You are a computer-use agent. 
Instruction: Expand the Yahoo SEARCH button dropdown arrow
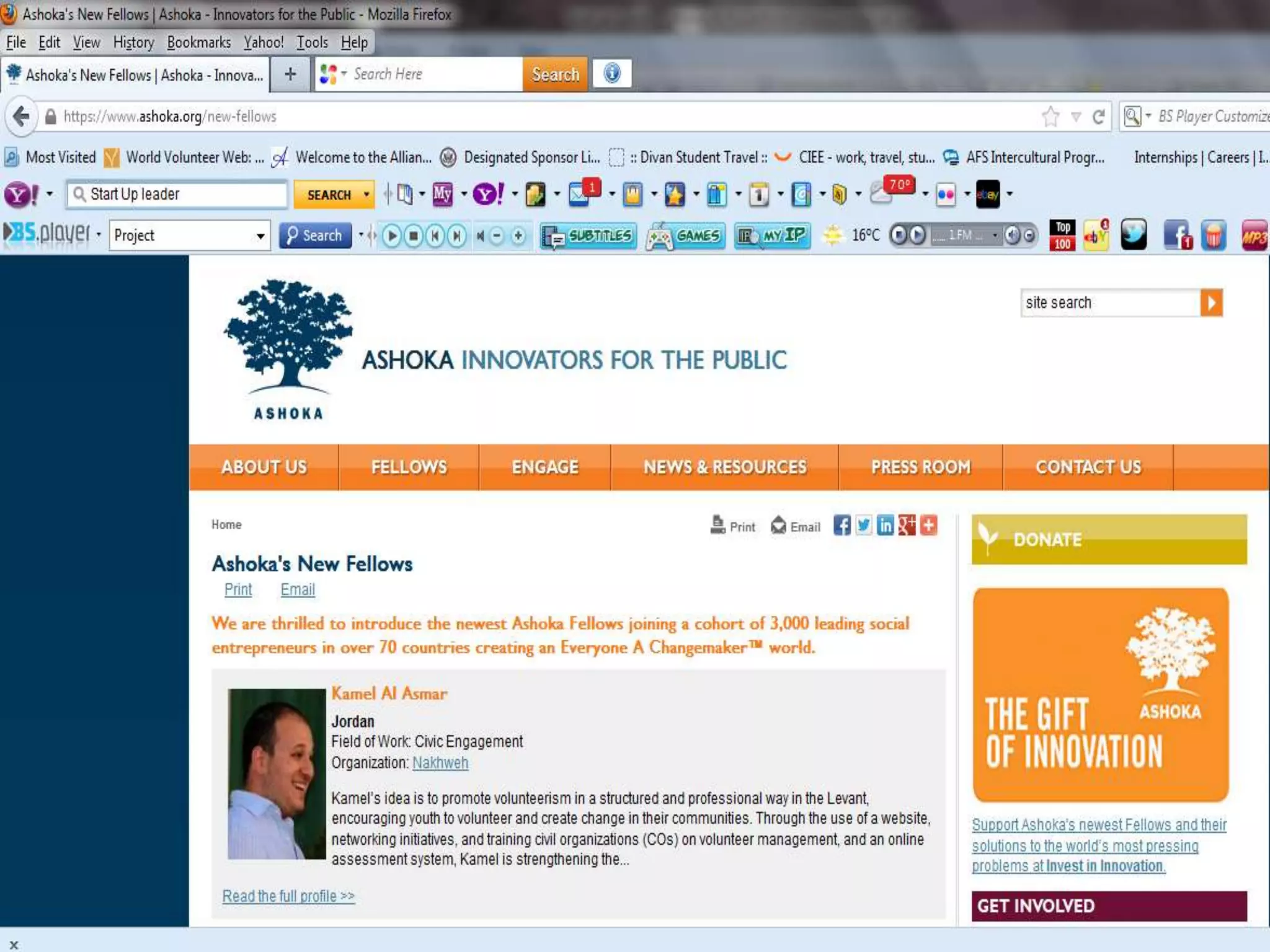pos(366,195)
